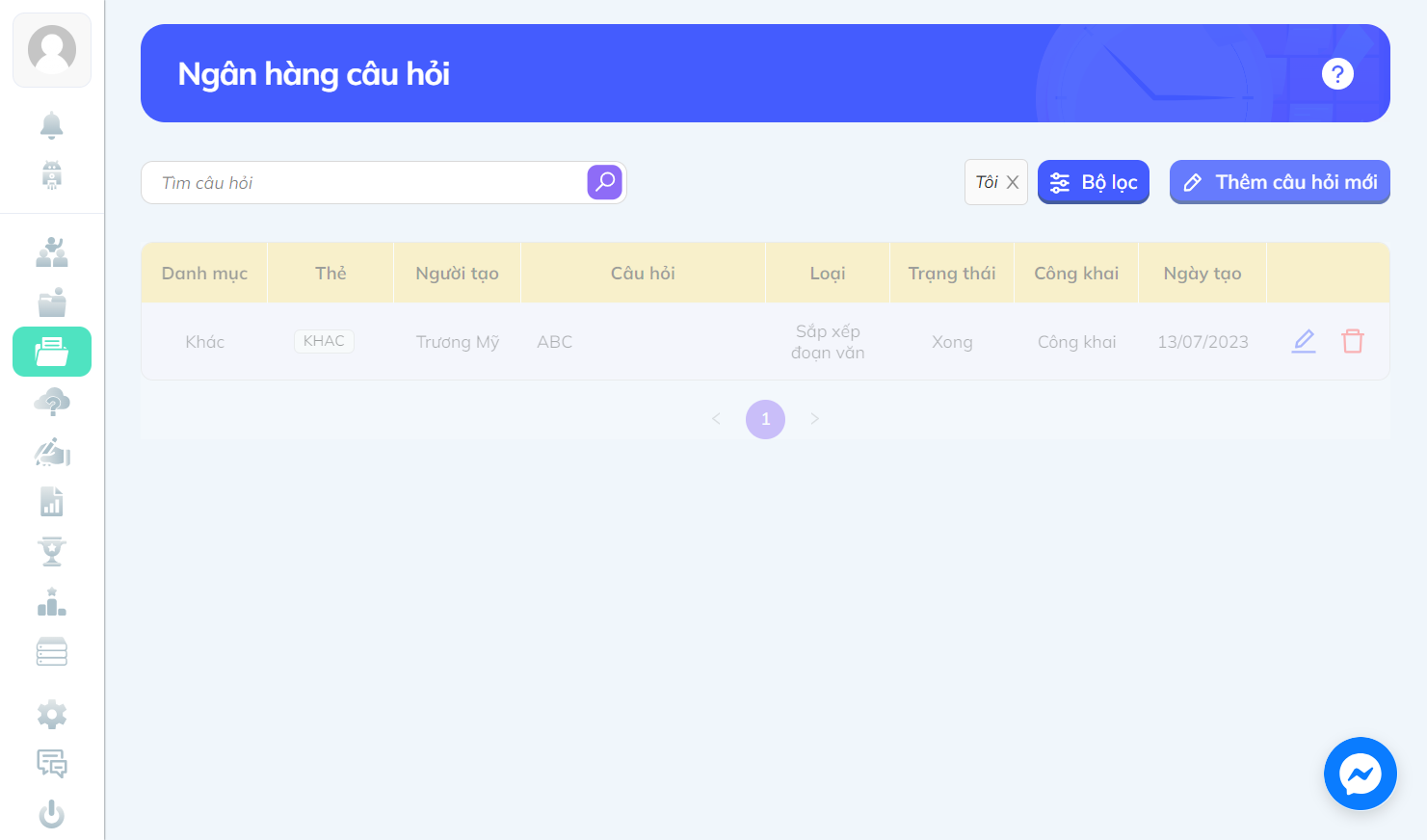The height and width of the screenshot is (840, 1427).
Task: Click the Loại column header
Action: coord(828,273)
